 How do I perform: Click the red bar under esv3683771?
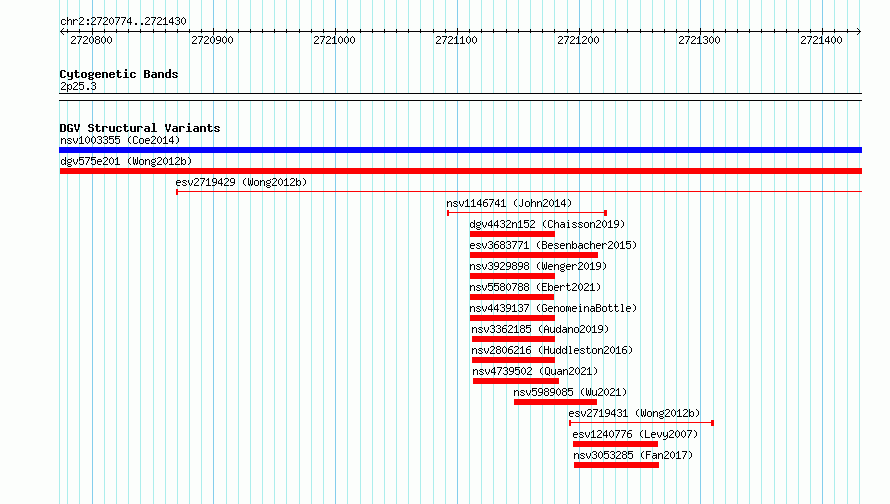[534, 255]
